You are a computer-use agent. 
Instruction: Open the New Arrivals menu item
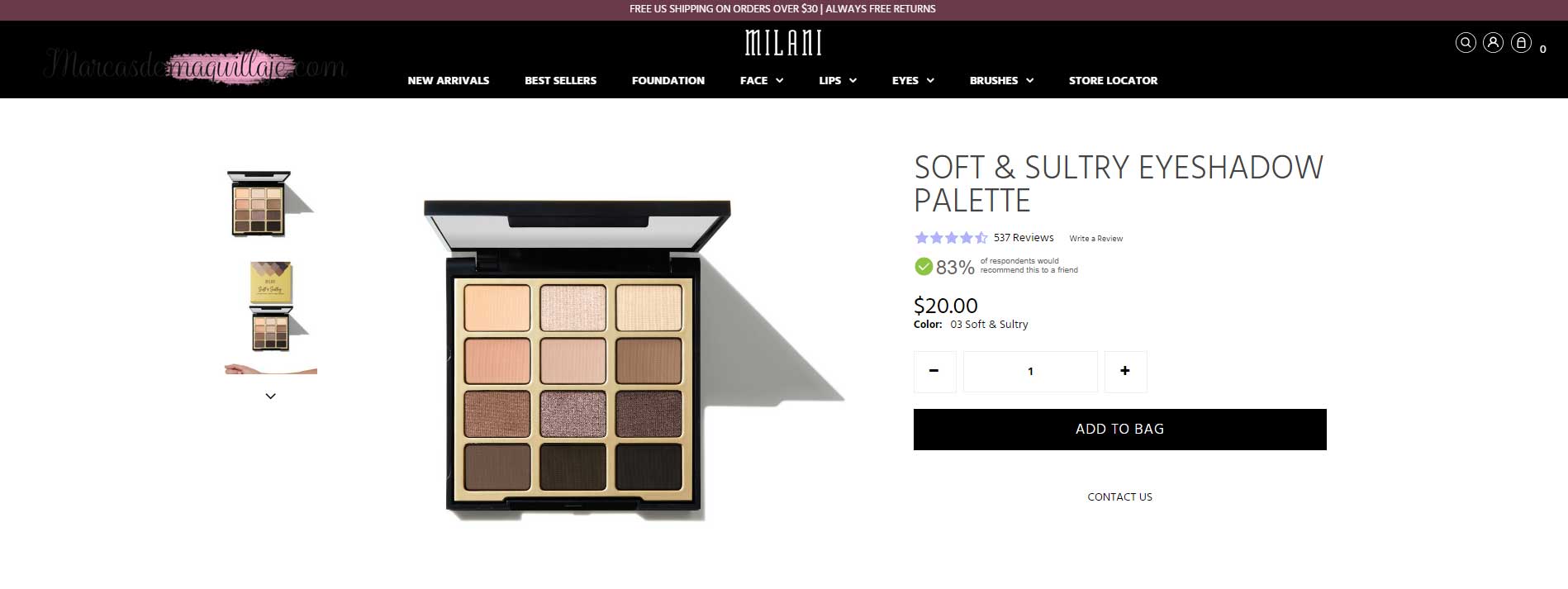coord(449,80)
